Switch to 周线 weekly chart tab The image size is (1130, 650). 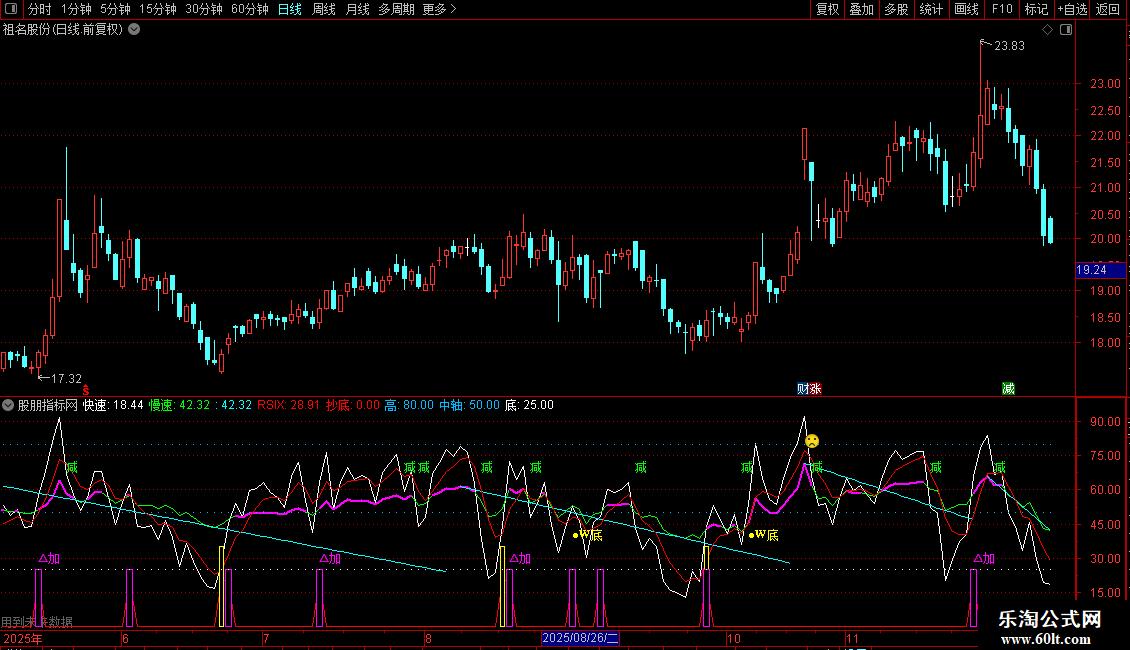click(x=324, y=9)
